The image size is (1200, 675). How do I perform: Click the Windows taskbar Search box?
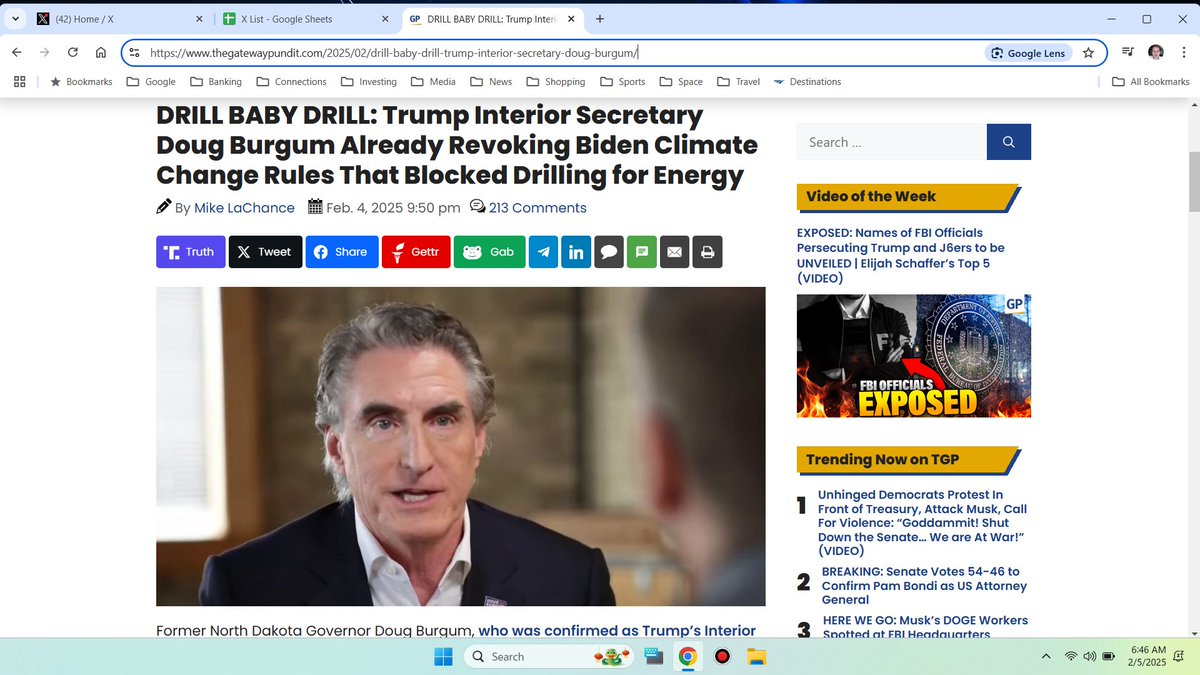551,657
